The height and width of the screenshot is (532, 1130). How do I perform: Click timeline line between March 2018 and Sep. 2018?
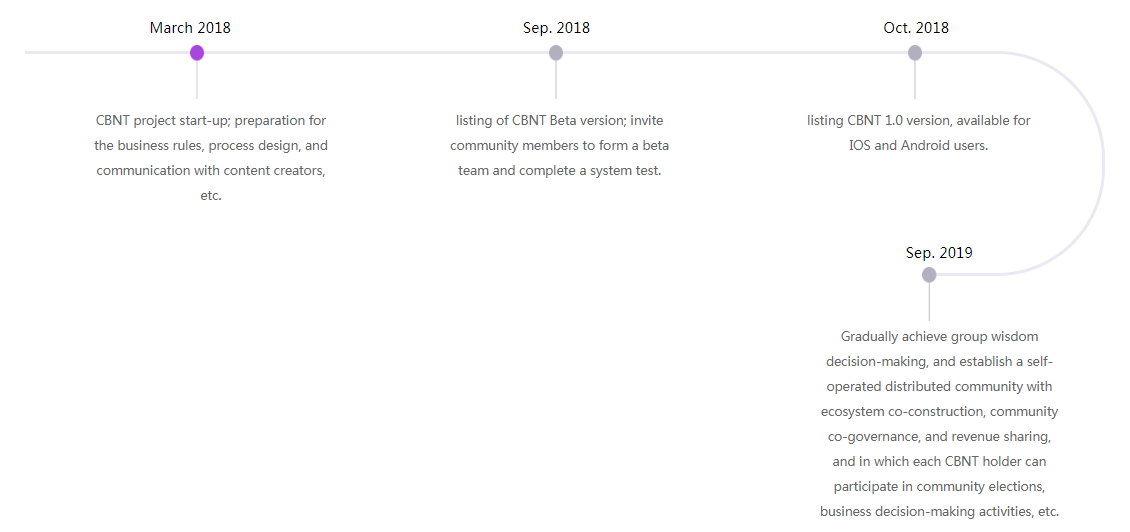pyautogui.click(x=375, y=53)
